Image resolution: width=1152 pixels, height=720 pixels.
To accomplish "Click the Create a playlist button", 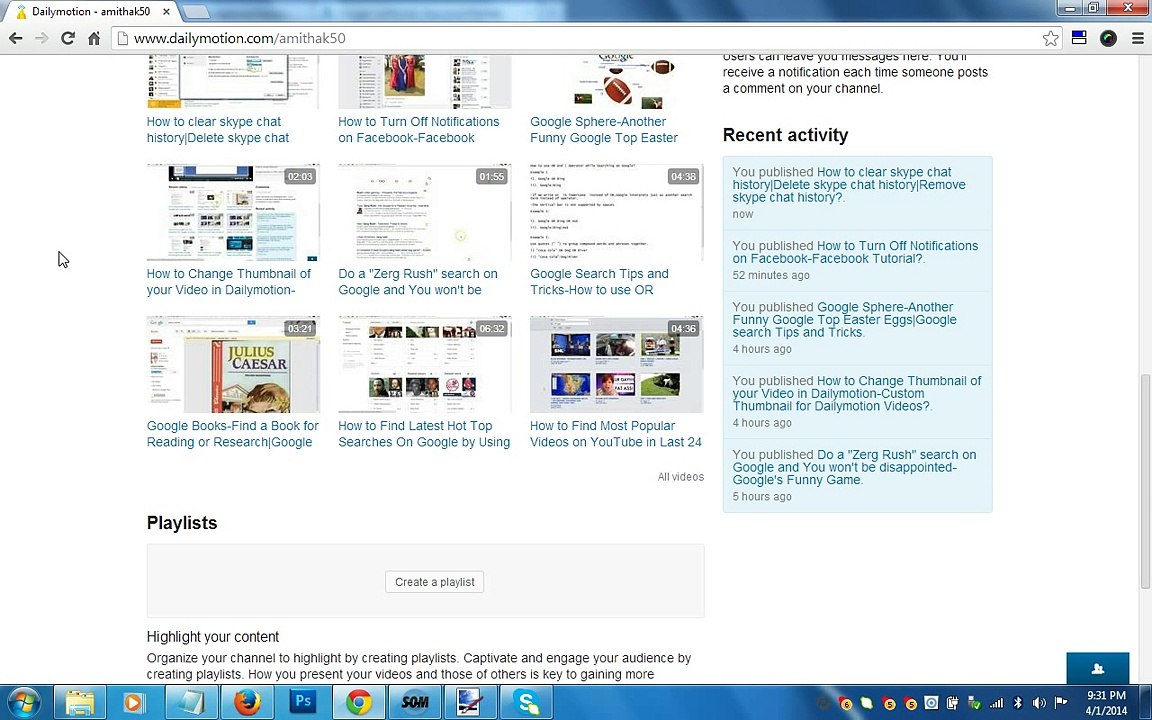I will [x=434, y=582].
